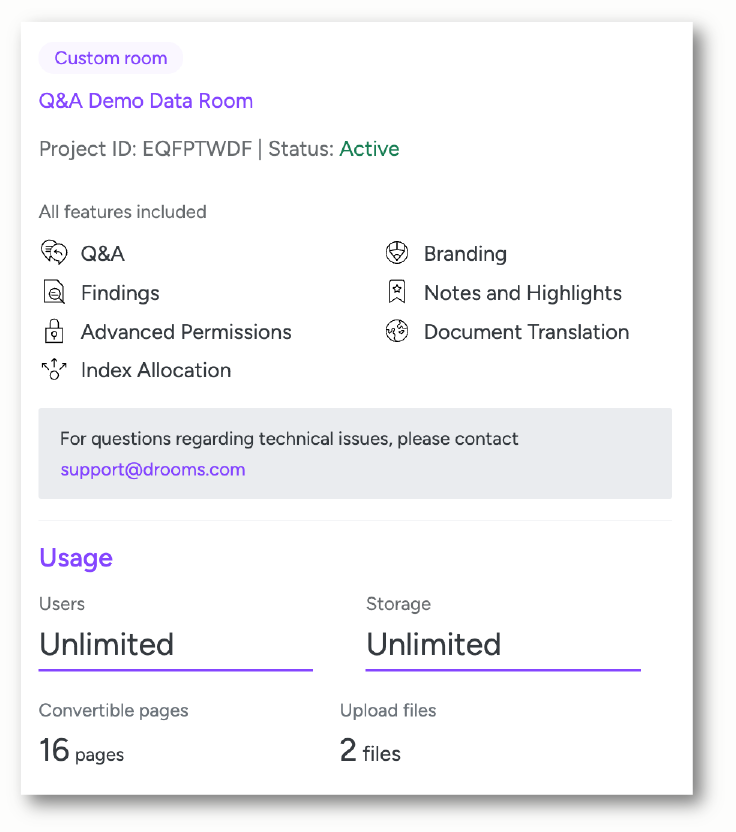Screen dimensions: 736x832
Task: Click the Findings magnifier document icon
Action: click(x=54, y=292)
